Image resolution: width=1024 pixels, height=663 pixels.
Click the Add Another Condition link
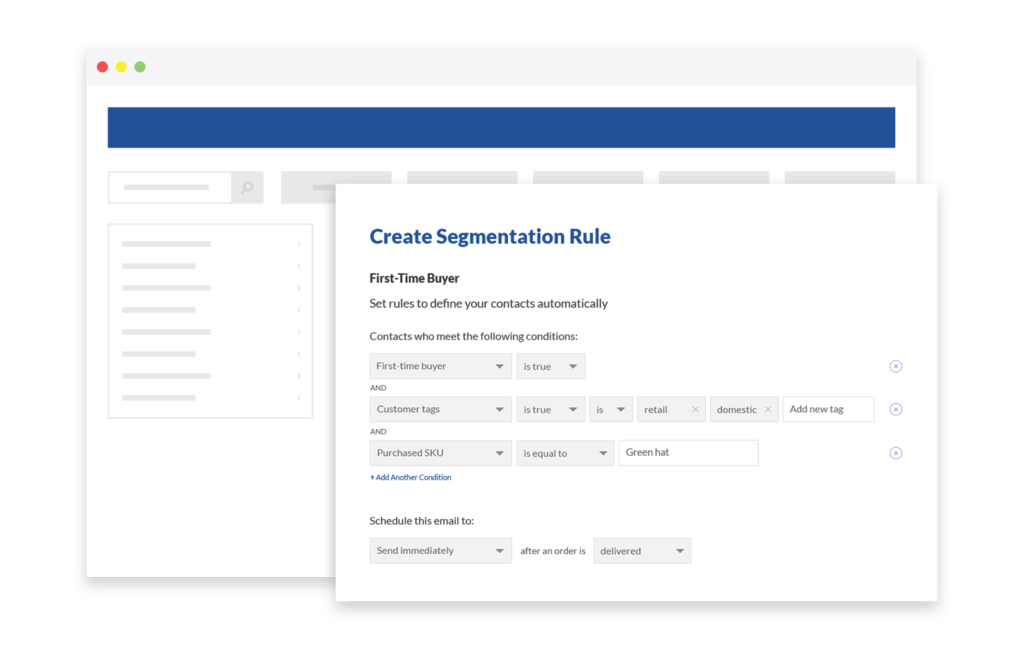(411, 477)
